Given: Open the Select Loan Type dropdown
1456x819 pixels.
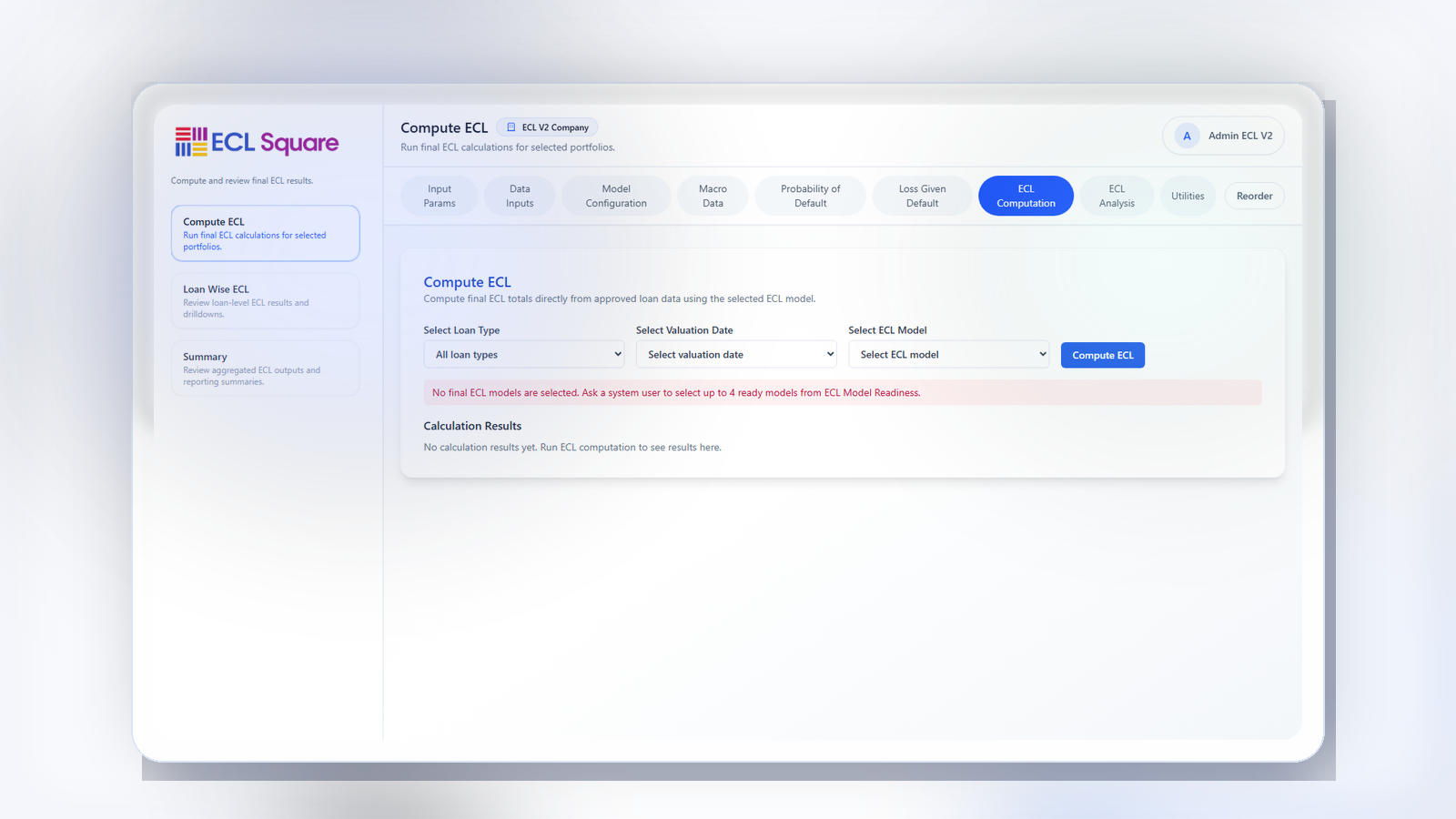Looking at the screenshot, I should click(x=523, y=354).
